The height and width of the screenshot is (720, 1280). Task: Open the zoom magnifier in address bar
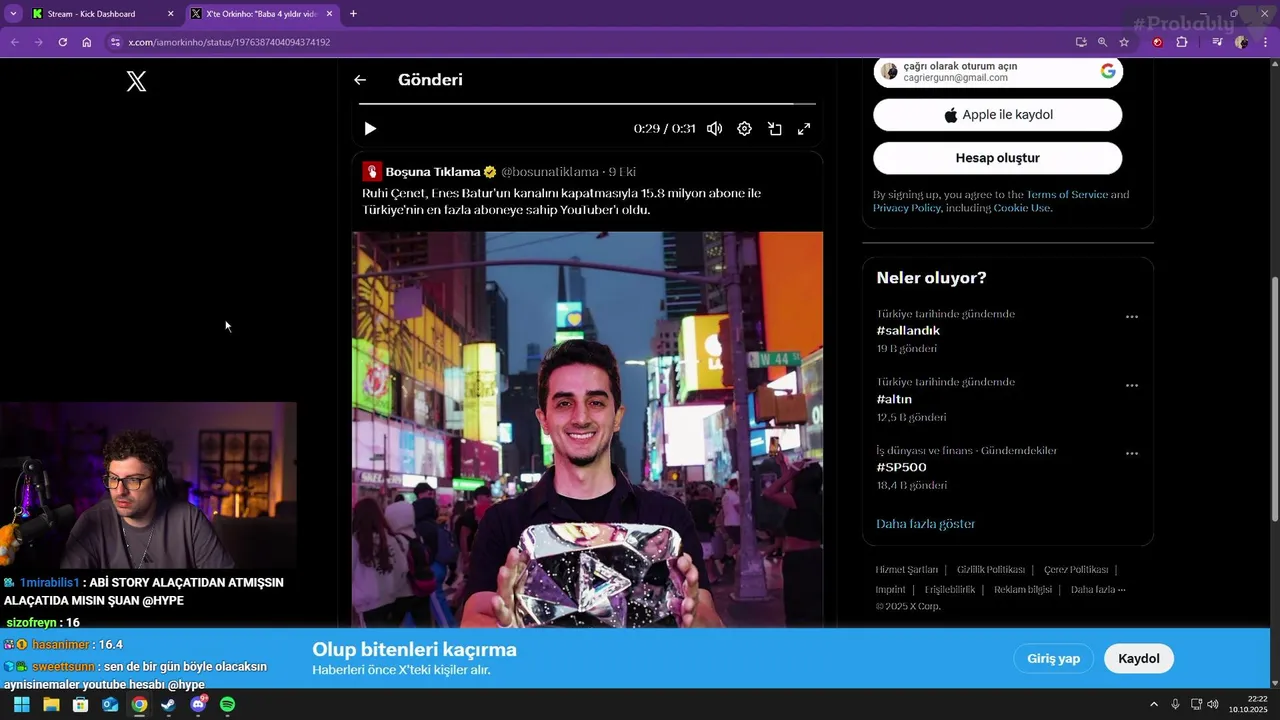(x=1102, y=42)
